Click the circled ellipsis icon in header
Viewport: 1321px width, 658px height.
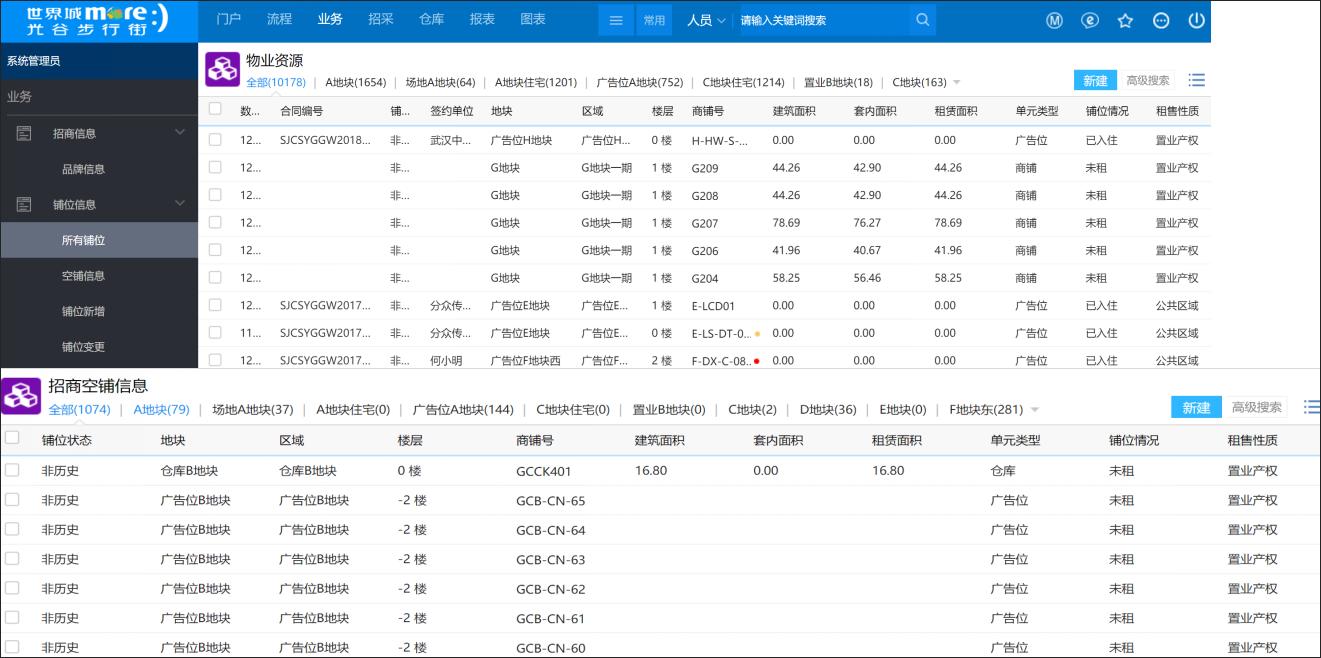1161,20
